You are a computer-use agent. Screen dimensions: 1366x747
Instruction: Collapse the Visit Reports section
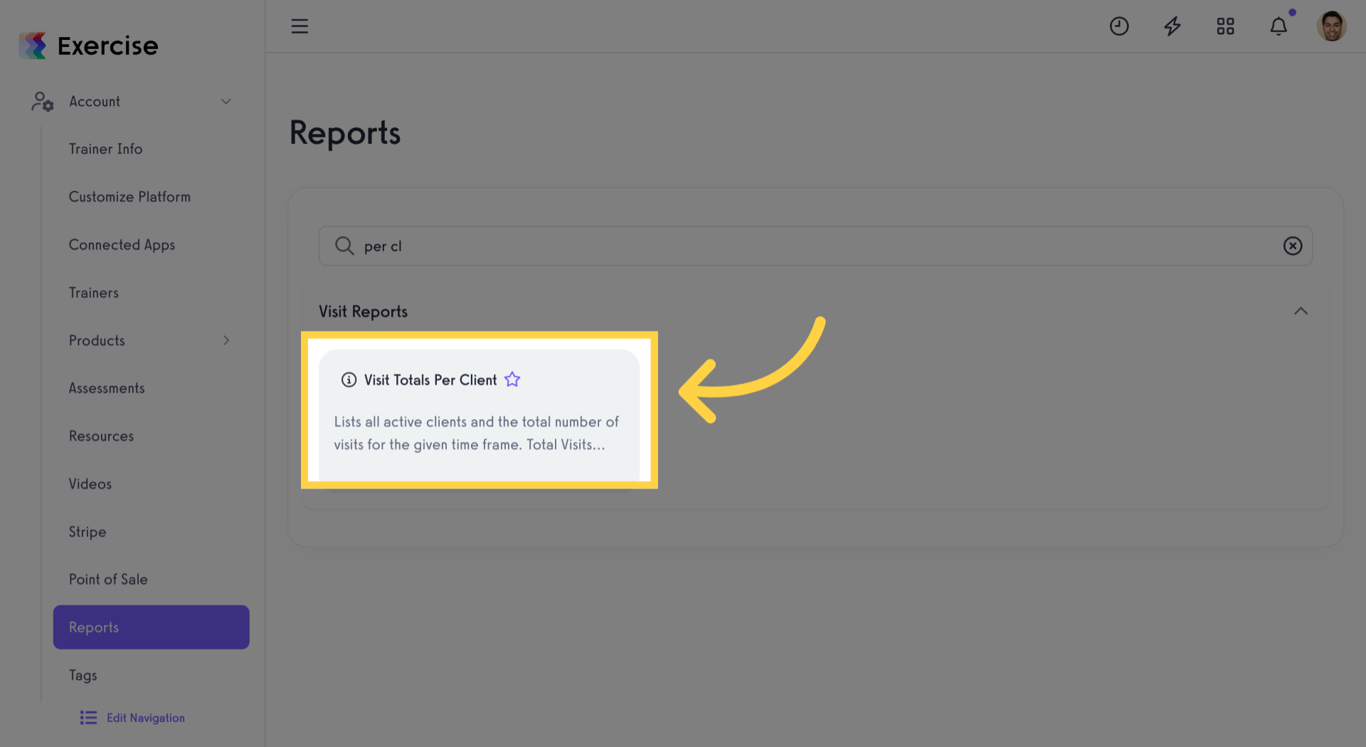point(1301,311)
